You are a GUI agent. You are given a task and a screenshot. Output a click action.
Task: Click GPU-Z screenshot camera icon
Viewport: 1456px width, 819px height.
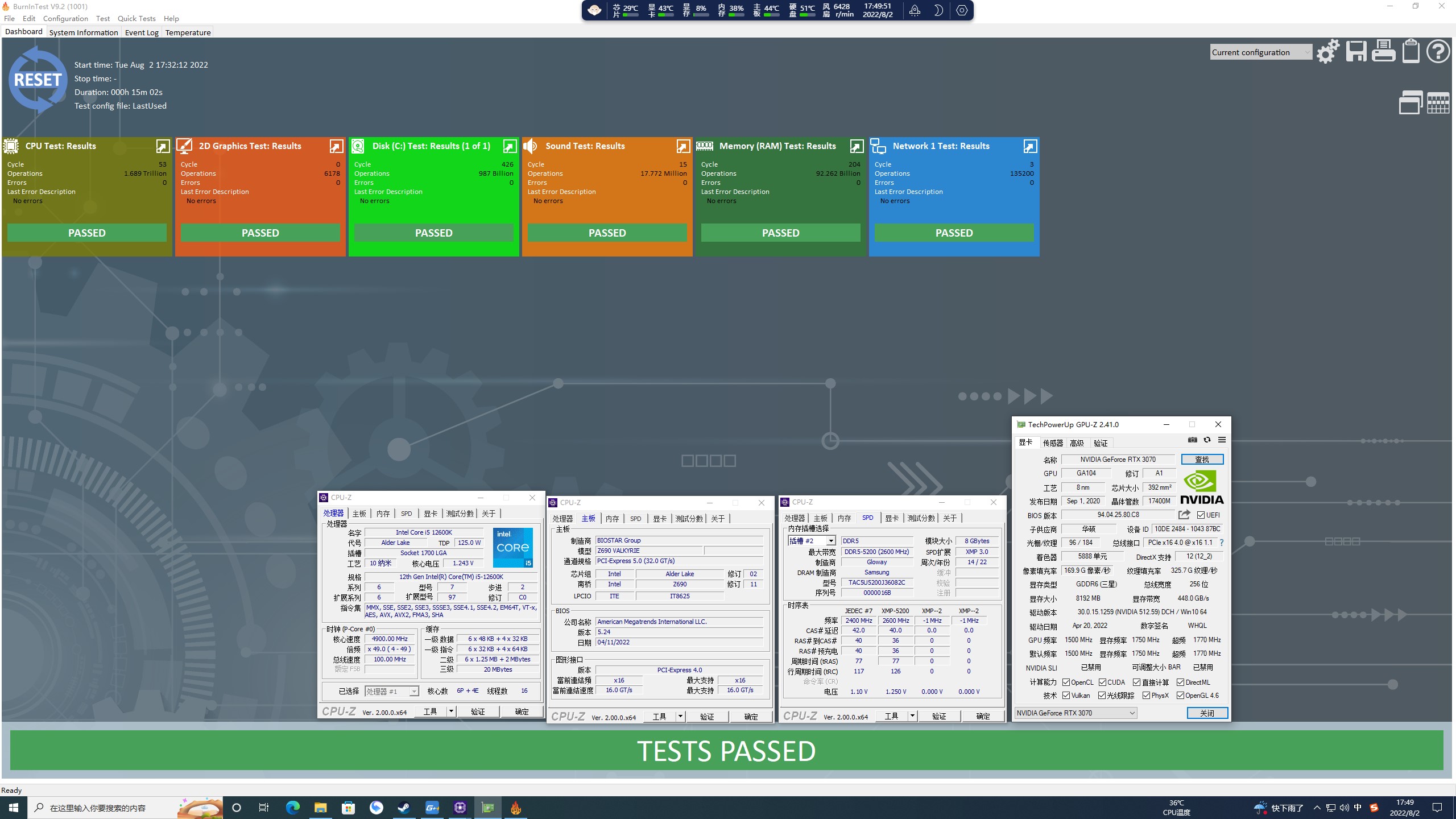coord(1193,440)
